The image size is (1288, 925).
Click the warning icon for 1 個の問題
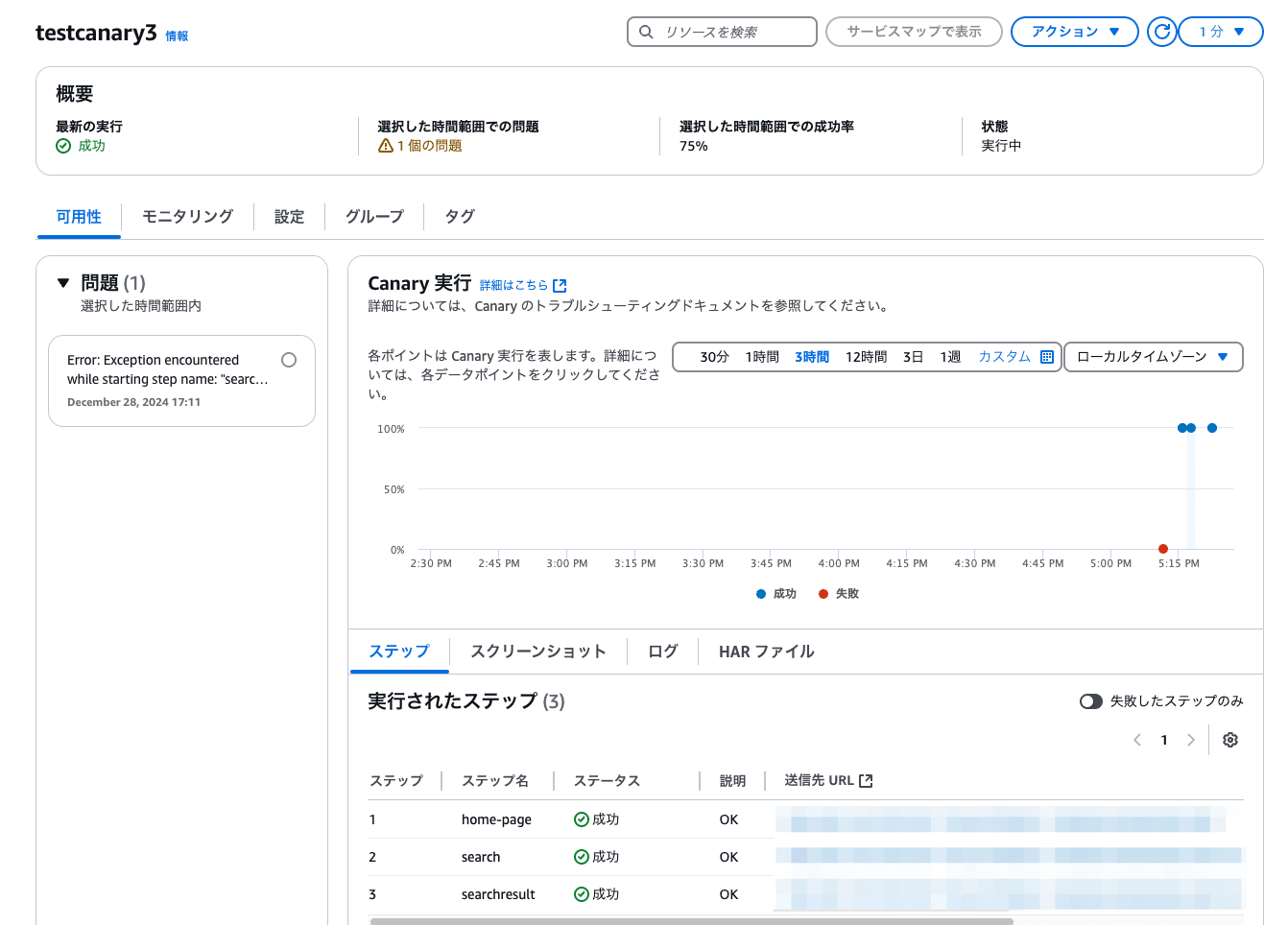pyautogui.click(x=386, y=146)
